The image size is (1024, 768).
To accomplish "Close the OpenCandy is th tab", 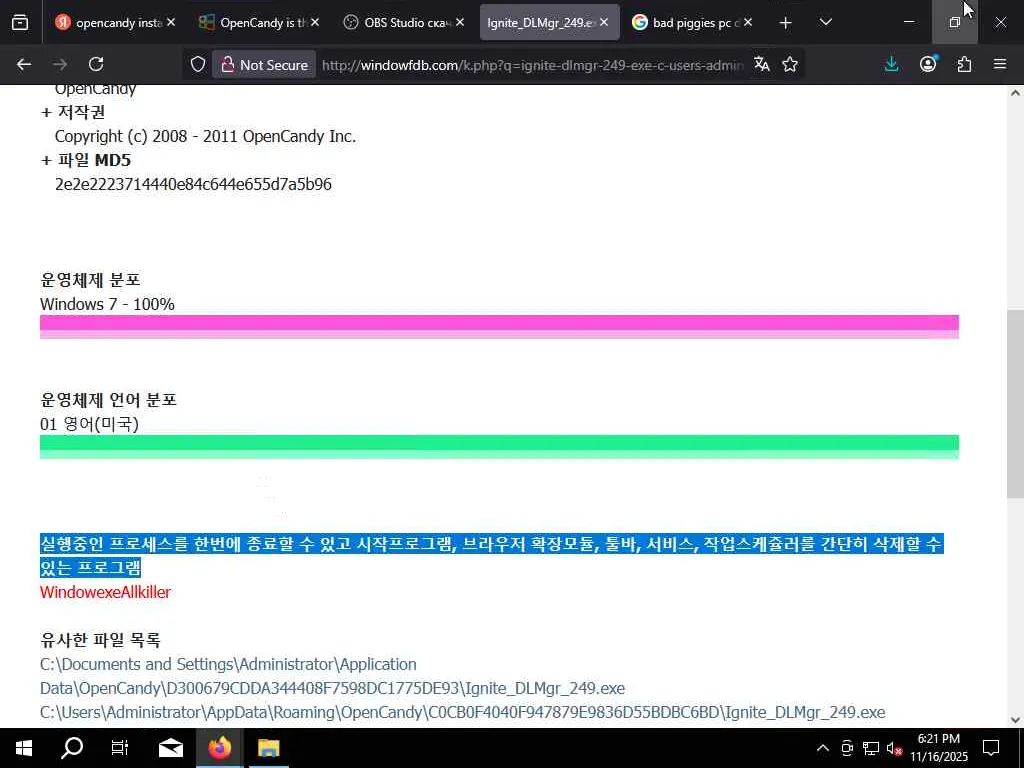I will [315, 22].
